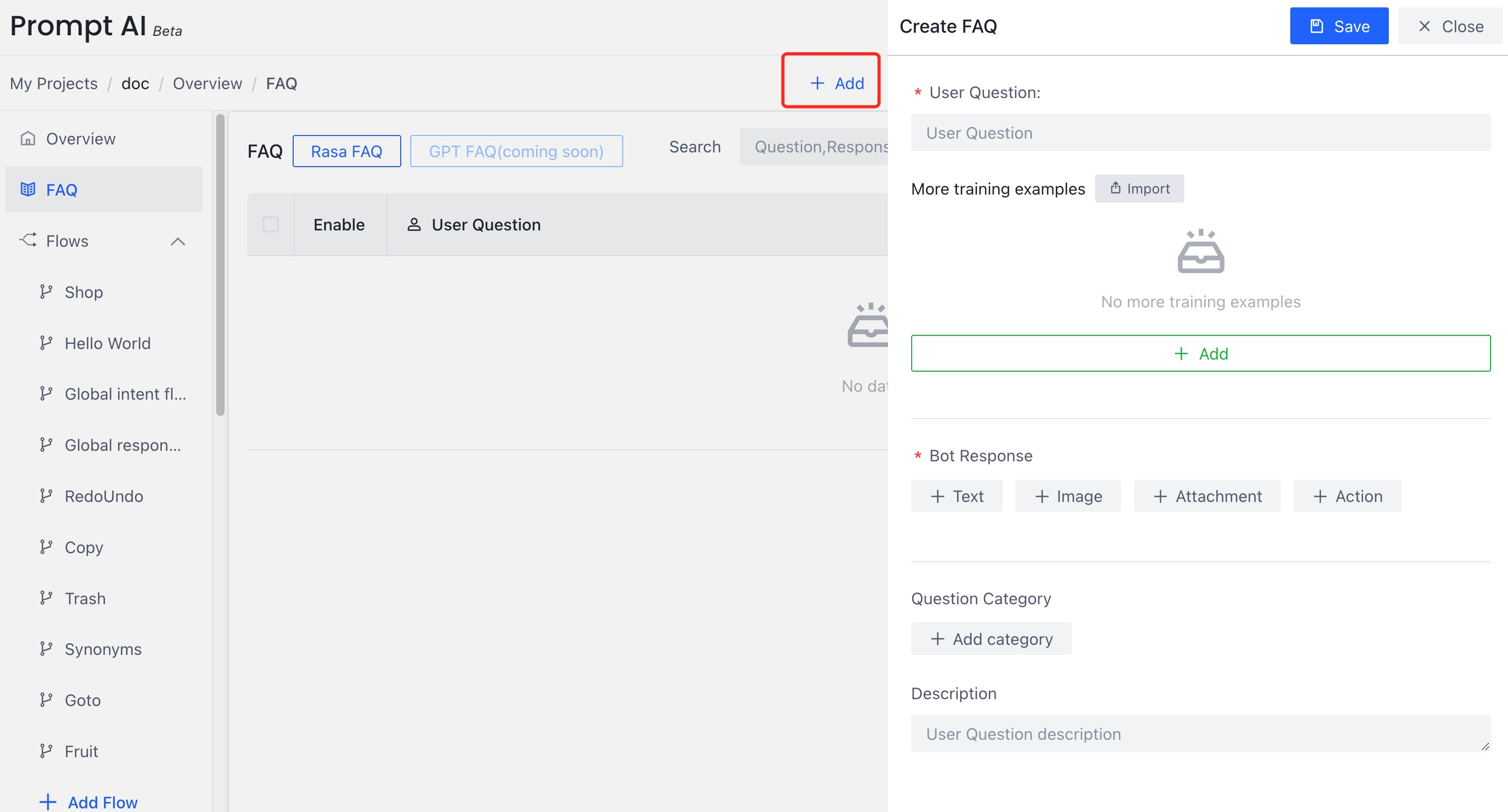
Task: Click the User Question input field
Action: (1200, 132)
